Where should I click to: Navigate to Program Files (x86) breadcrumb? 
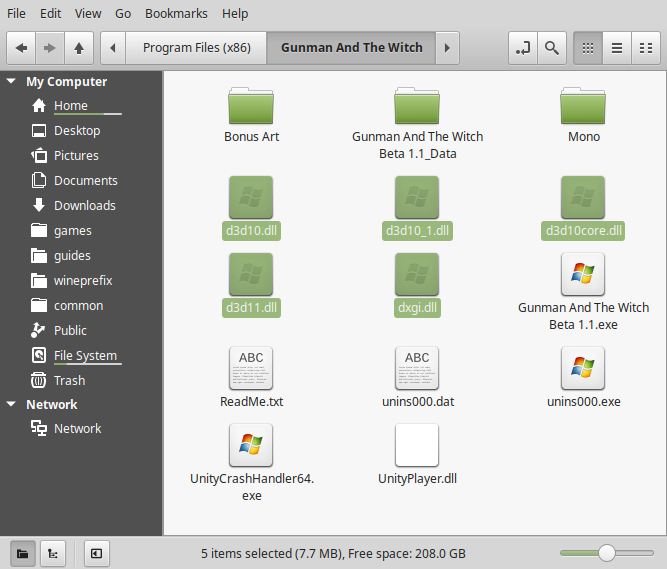[197, 48]
